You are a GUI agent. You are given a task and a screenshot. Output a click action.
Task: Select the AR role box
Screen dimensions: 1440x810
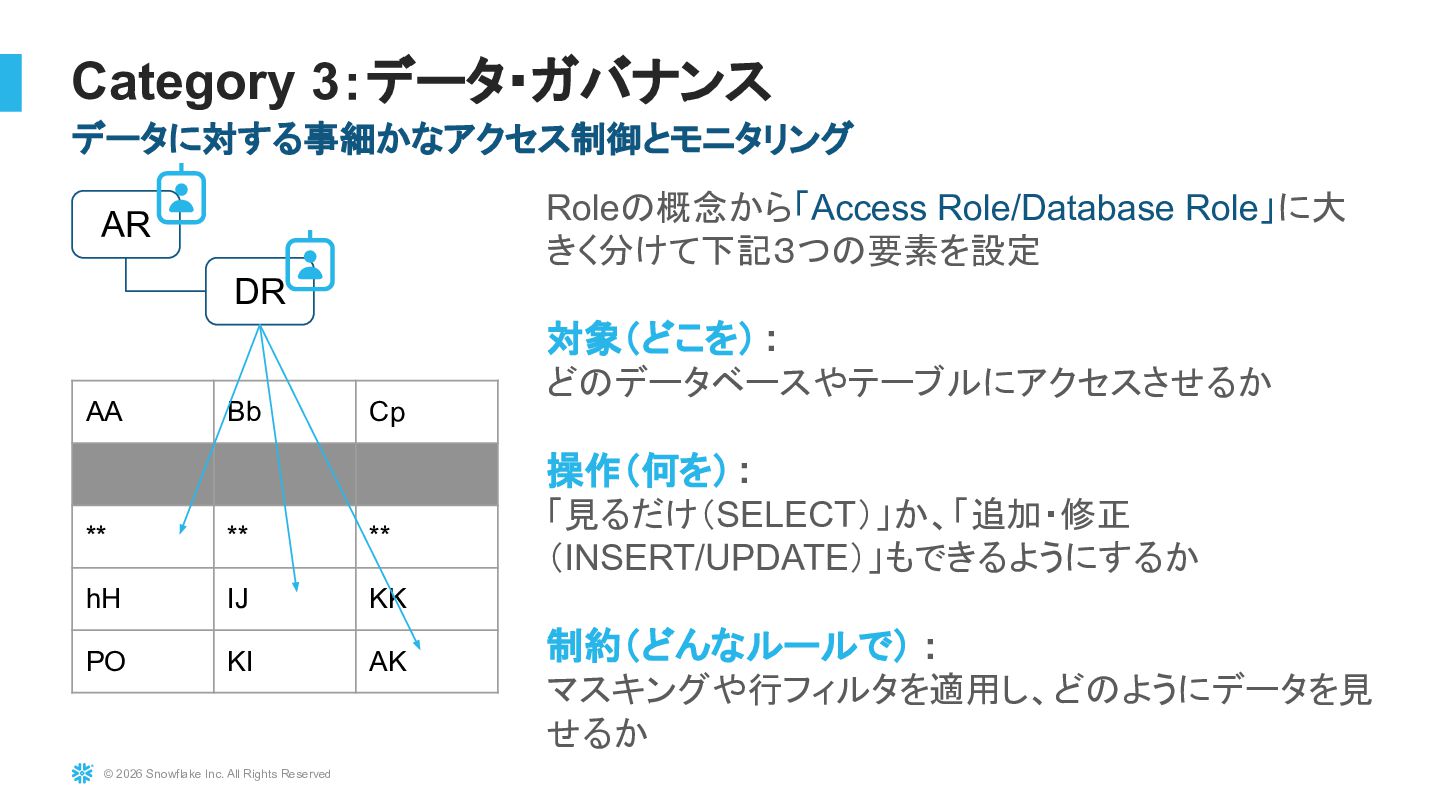[126, 224]
